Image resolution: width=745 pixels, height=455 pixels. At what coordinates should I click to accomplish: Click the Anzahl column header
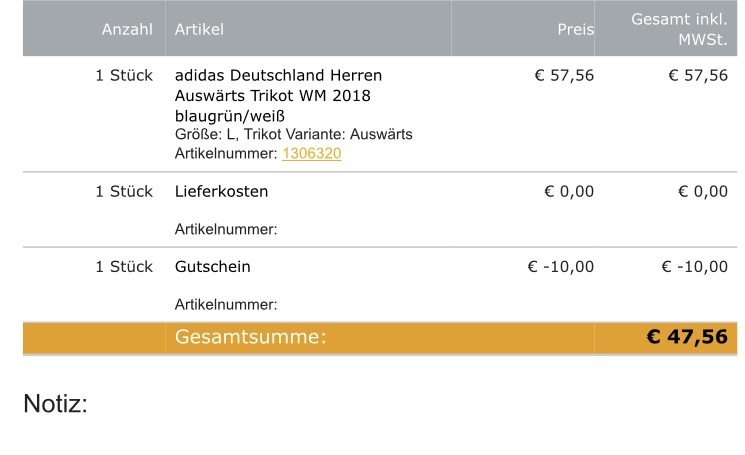click(127, 30)
